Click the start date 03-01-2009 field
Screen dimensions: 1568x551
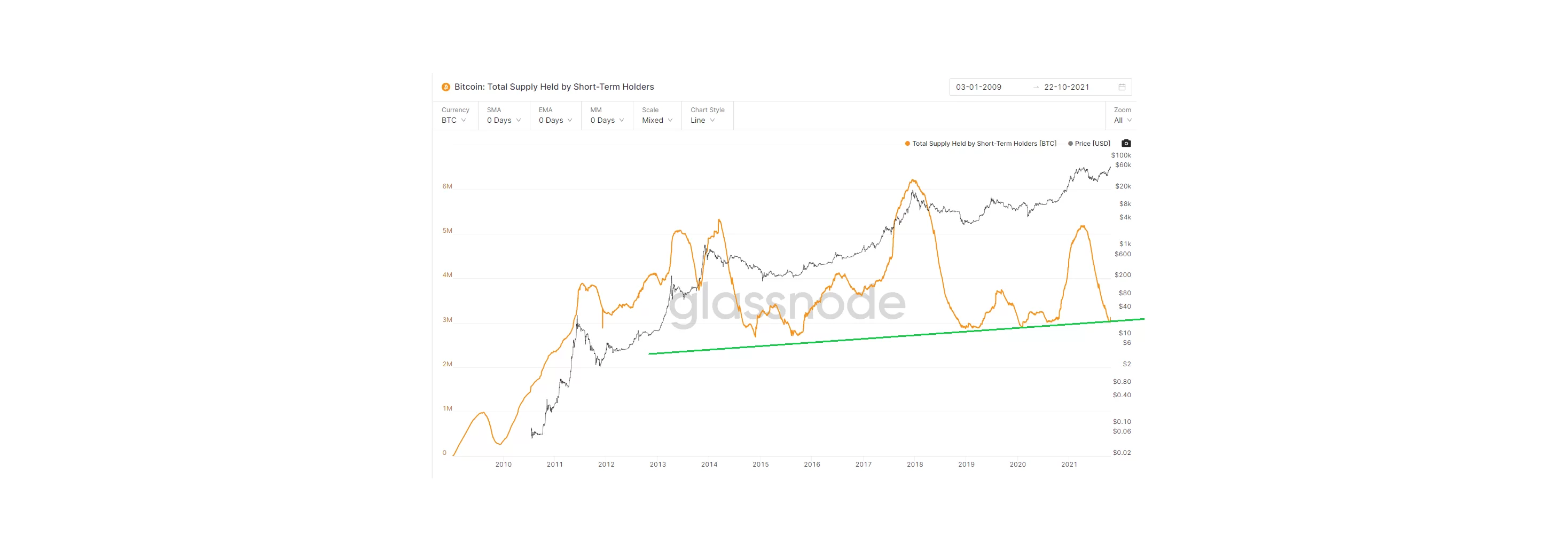(x=978, y=87)
